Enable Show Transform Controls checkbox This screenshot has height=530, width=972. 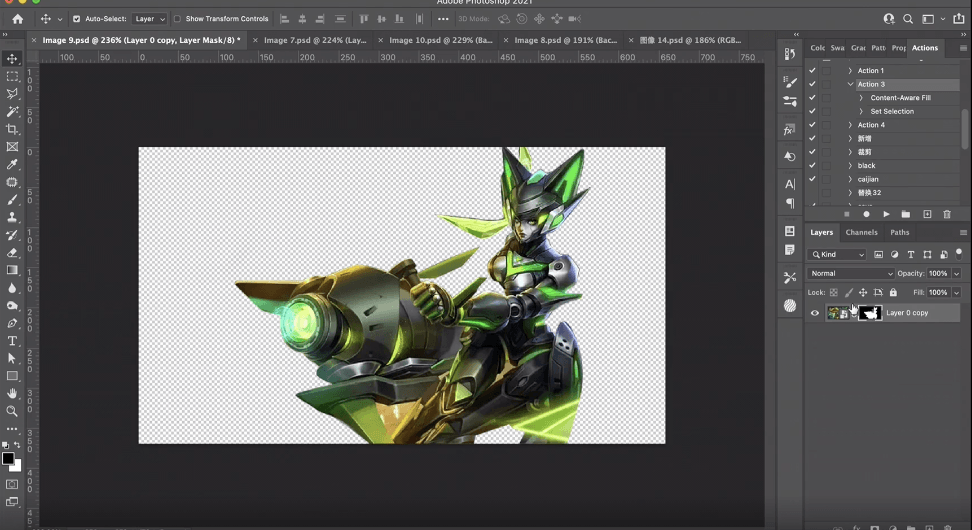point(178,19)
